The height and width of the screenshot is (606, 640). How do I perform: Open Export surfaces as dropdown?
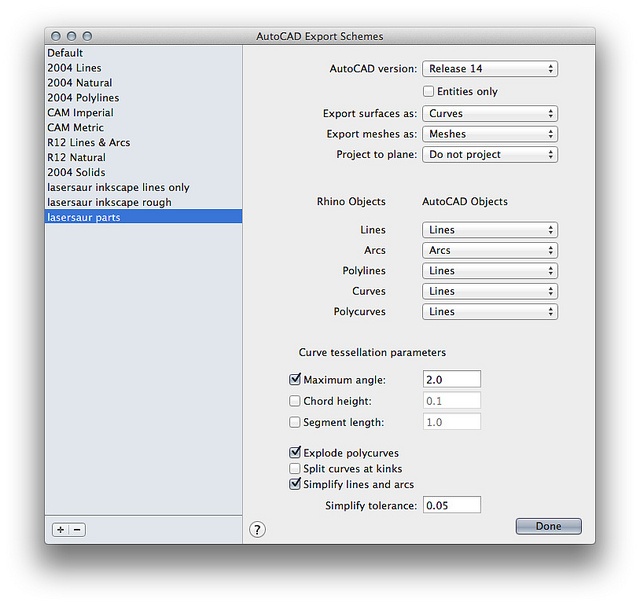490,113
